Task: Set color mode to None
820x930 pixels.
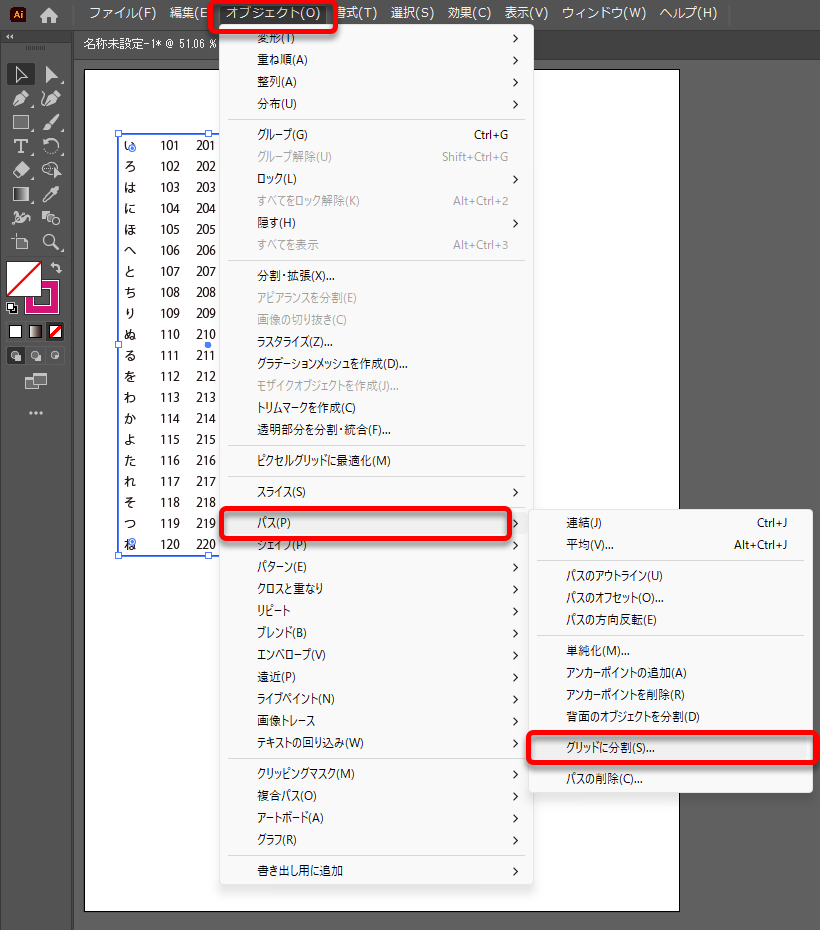Action: pos(56,331)
